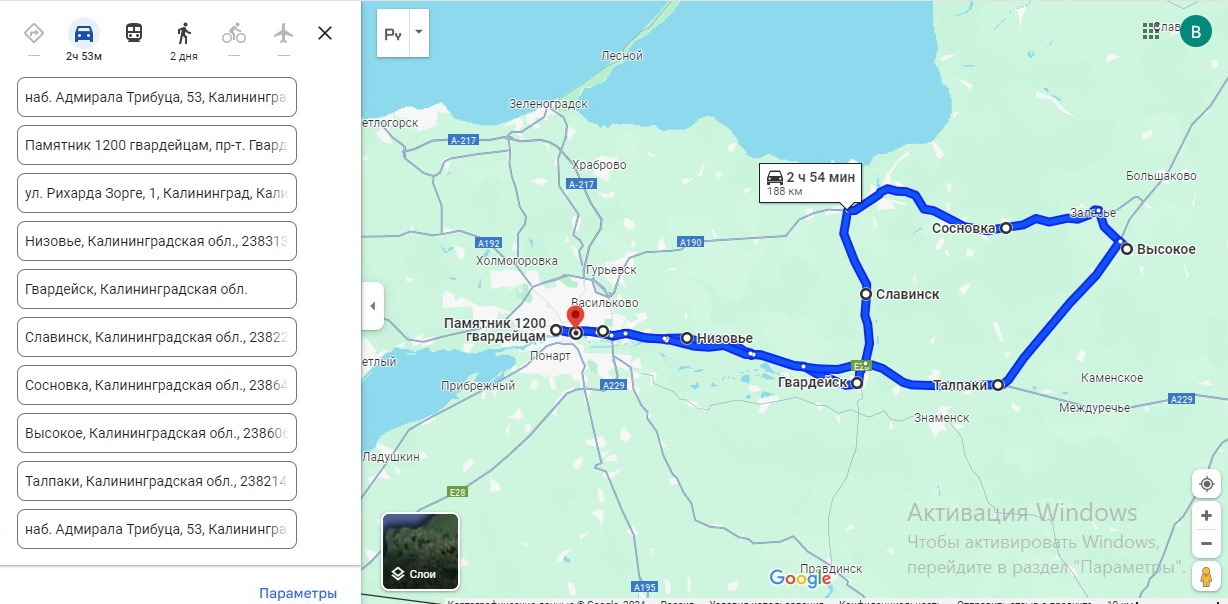1228x604 pixels.
Task: Switch to public transit mode icon
Action: 134,32
